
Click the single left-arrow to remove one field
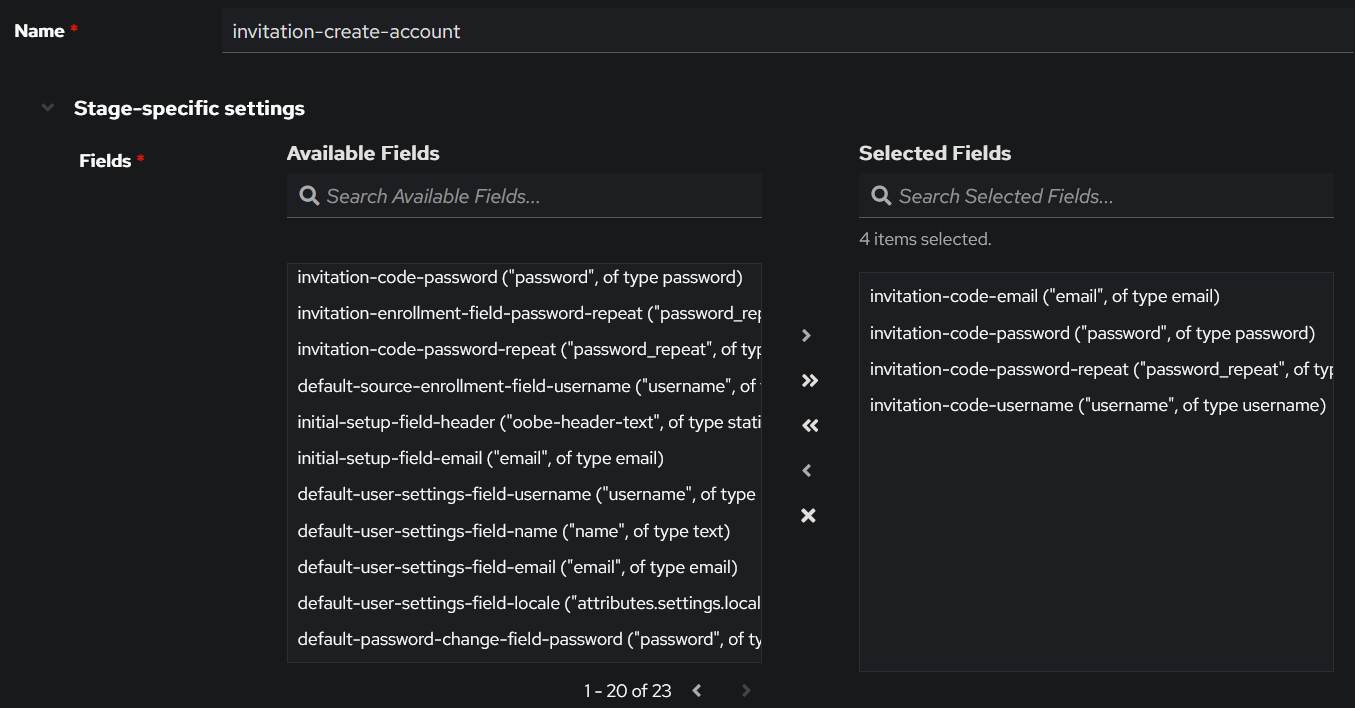pos(806,470)
